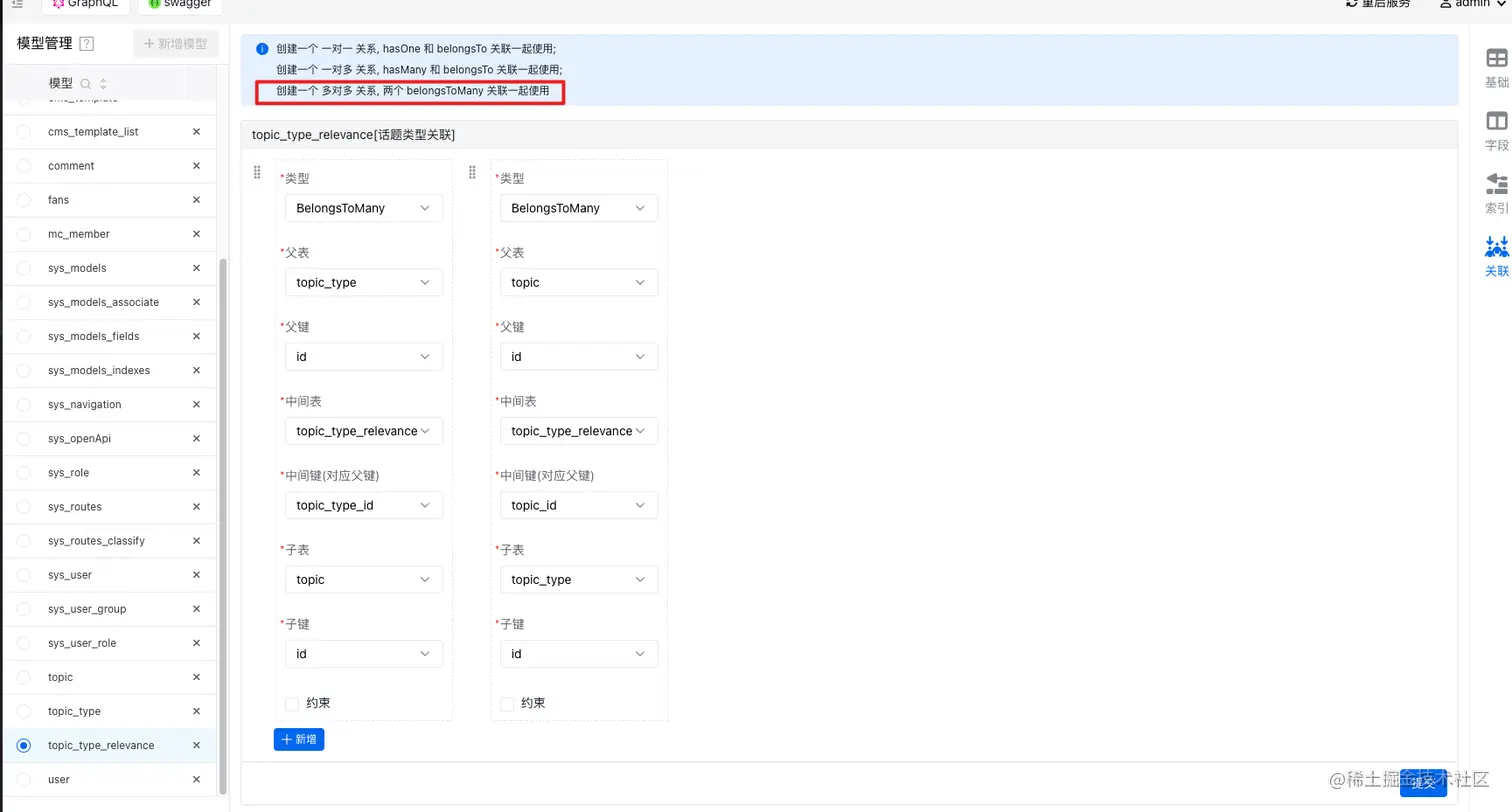Tick 约束 checkbox in the second relation card
This screenshot has width=1512, height=812.
click(507, 704)
